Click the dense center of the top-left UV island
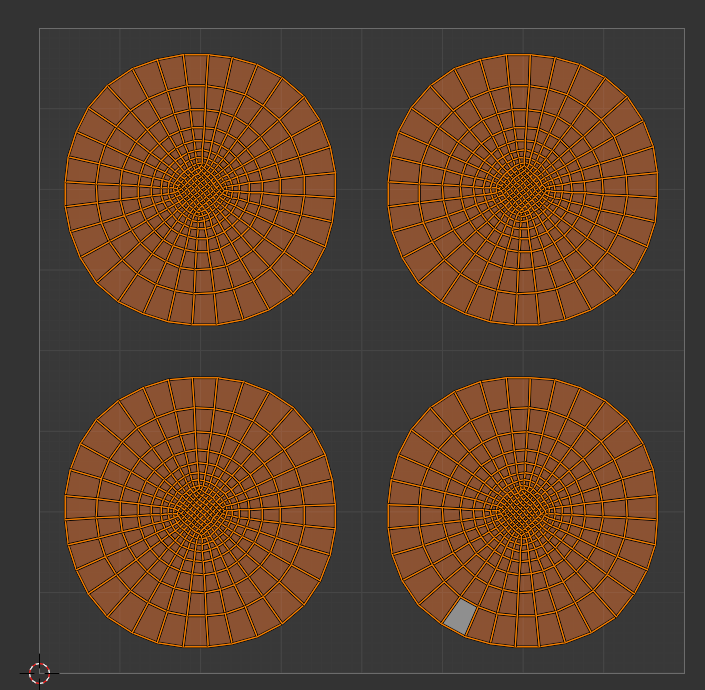 coord(201,189)
